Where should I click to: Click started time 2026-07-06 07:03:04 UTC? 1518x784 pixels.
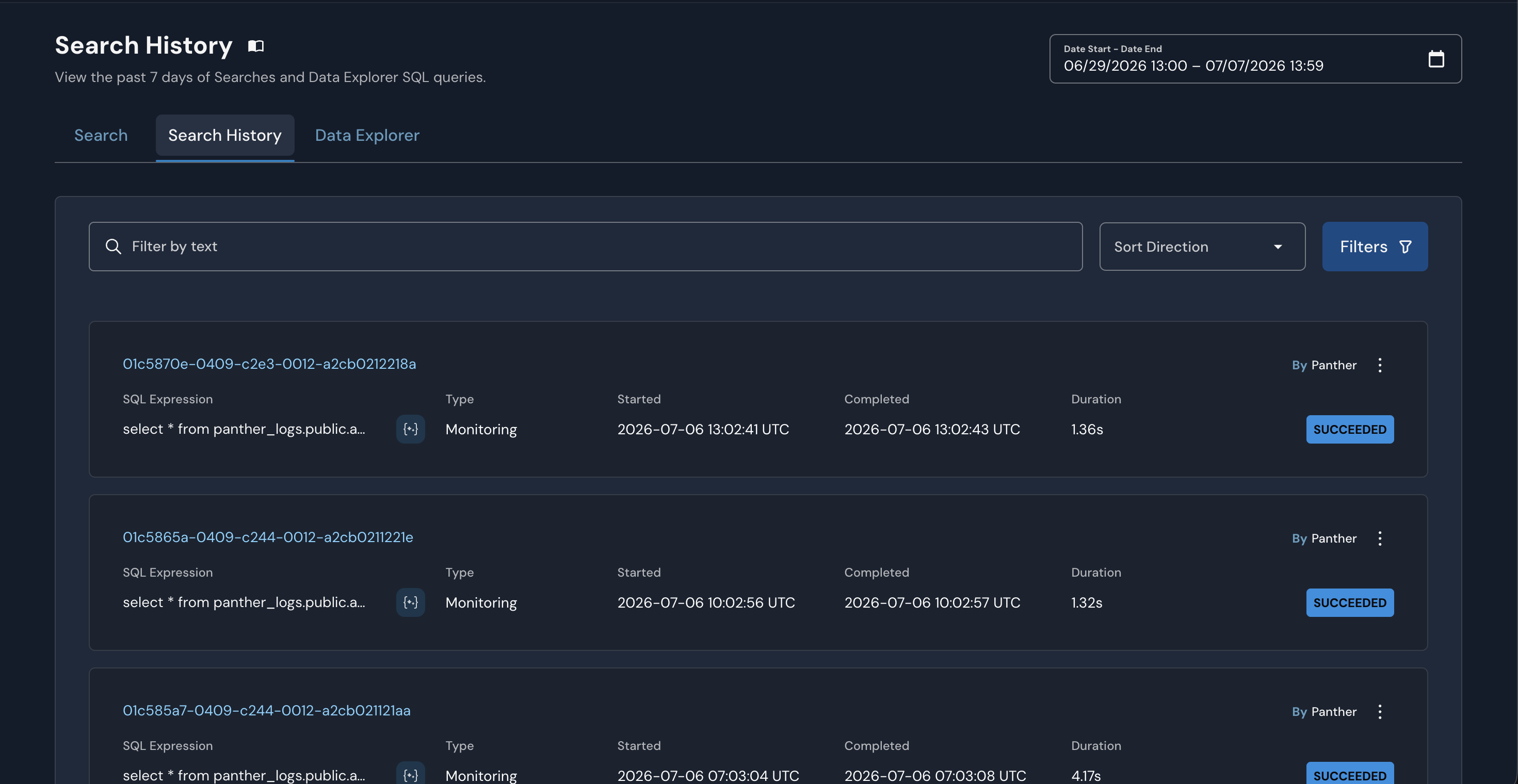tap(708, 775)
